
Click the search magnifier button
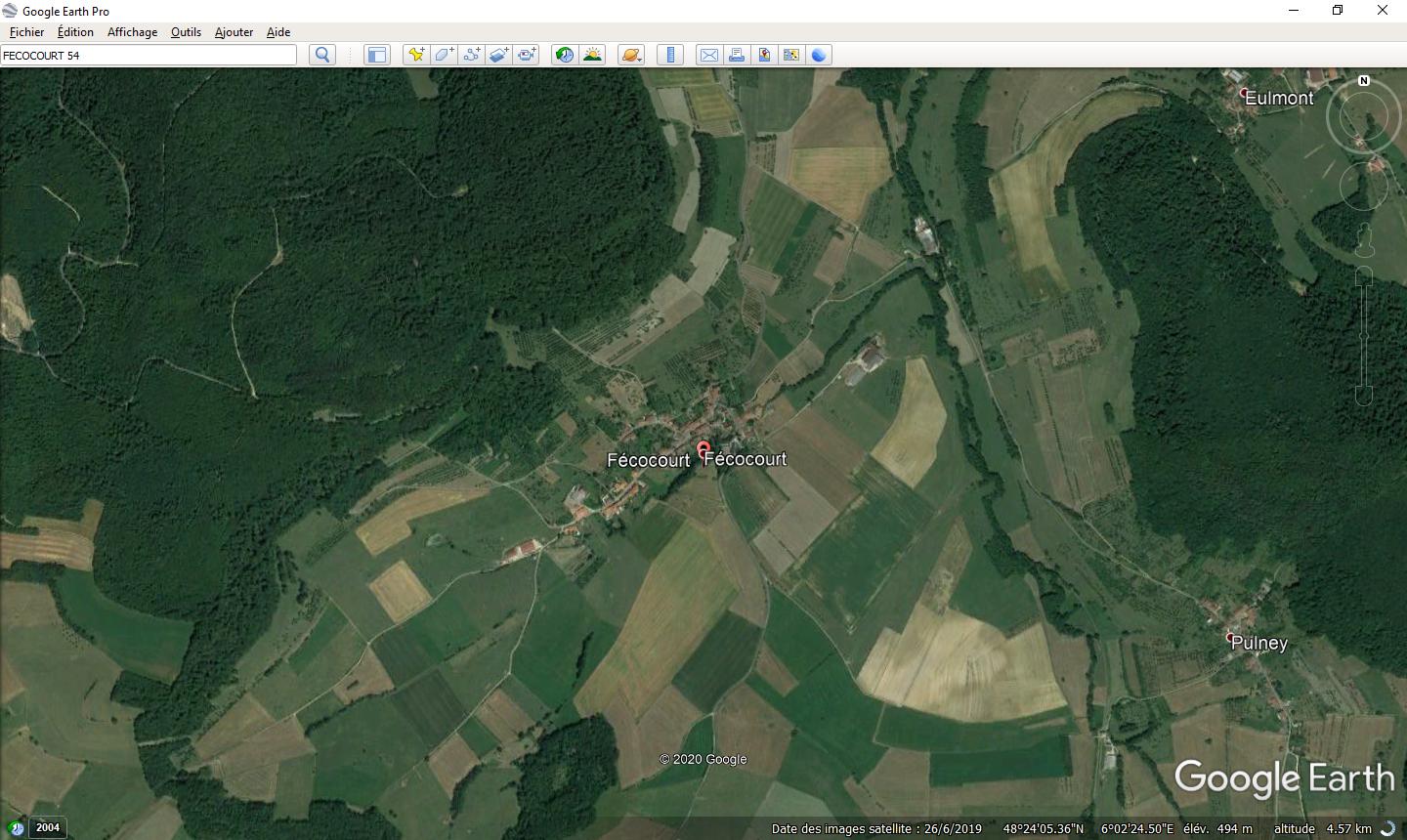322,55
